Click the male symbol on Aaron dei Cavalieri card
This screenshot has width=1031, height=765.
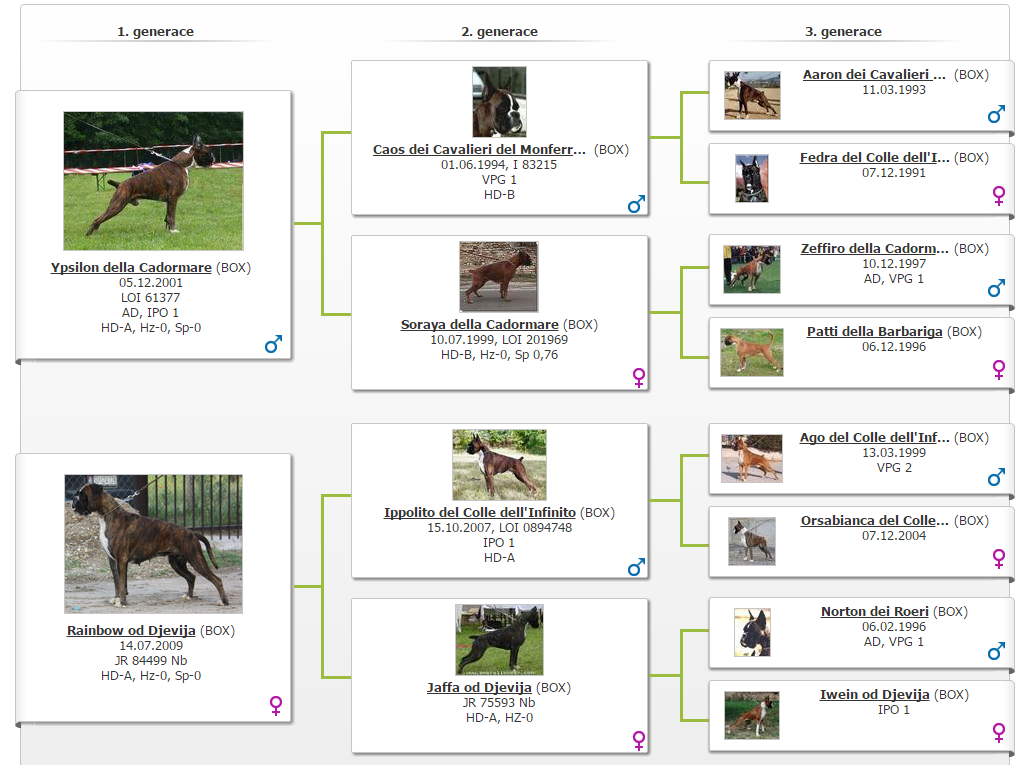[996, 114]
